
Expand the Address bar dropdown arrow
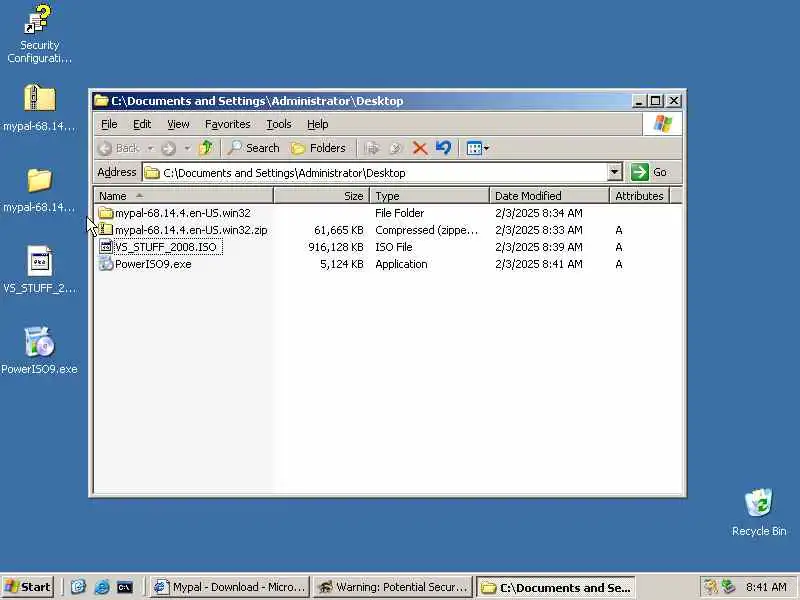615,172
